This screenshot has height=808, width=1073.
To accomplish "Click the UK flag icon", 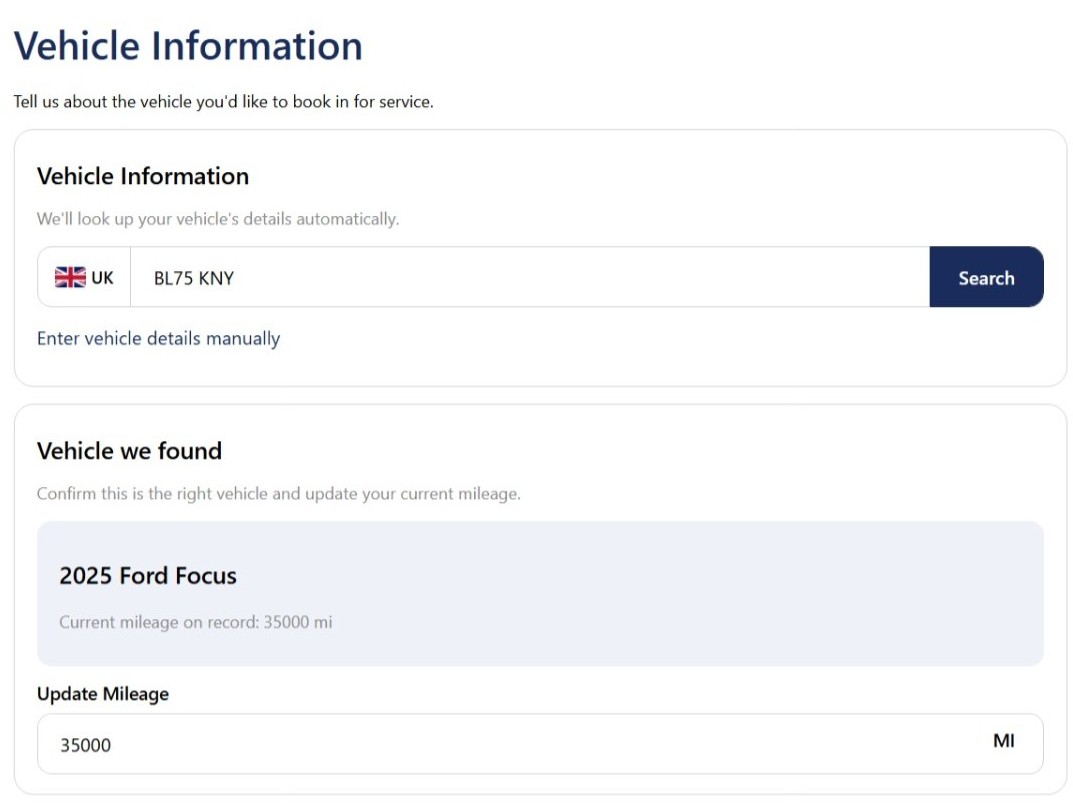I will coord(70,277).
